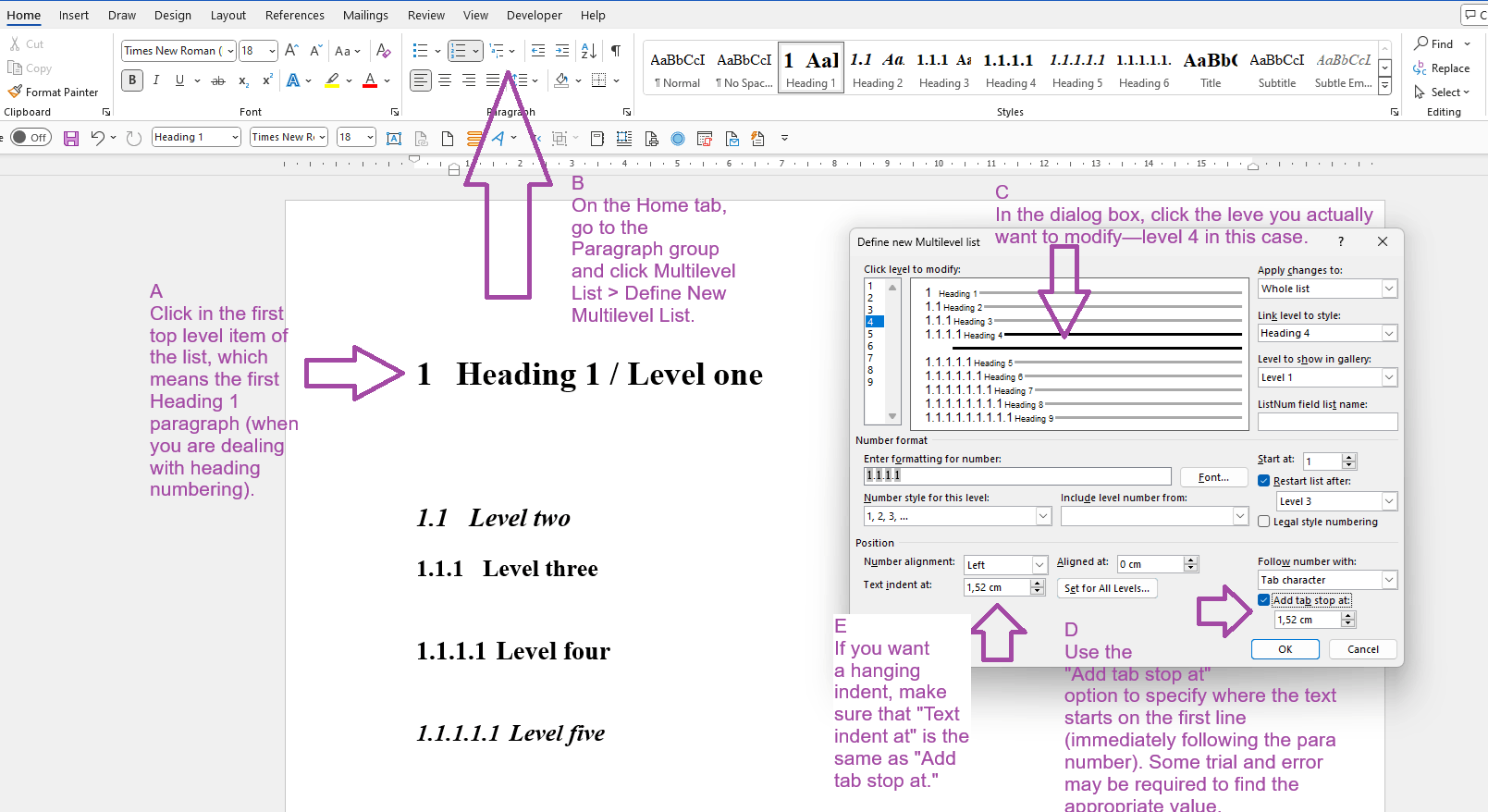Viewport: 1488px width, 812px height.
Task: Enable Legal style numbering checkbox
Action: 1264,522
